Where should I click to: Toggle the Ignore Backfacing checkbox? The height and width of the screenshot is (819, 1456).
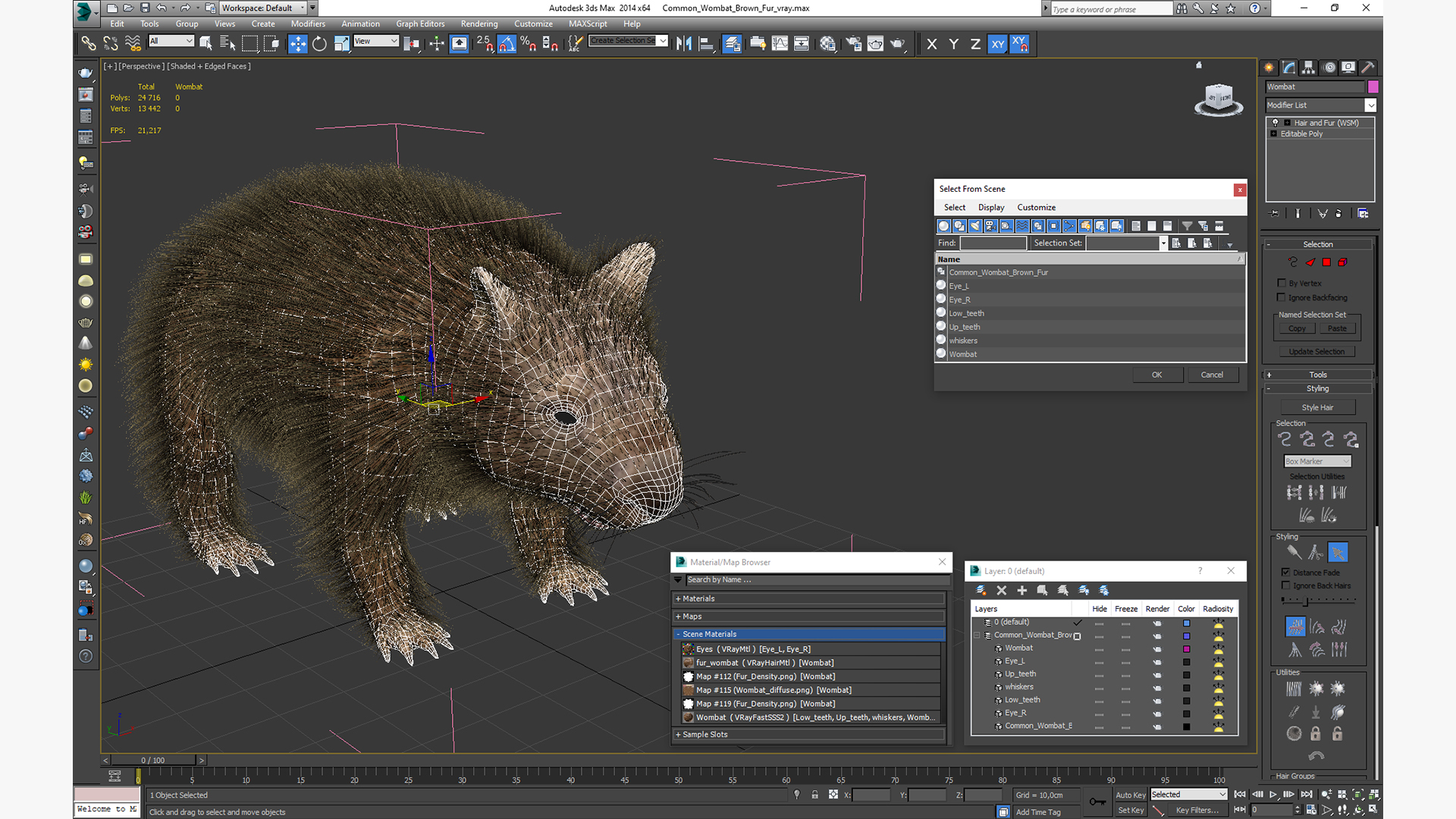(x=1282, y=297)
